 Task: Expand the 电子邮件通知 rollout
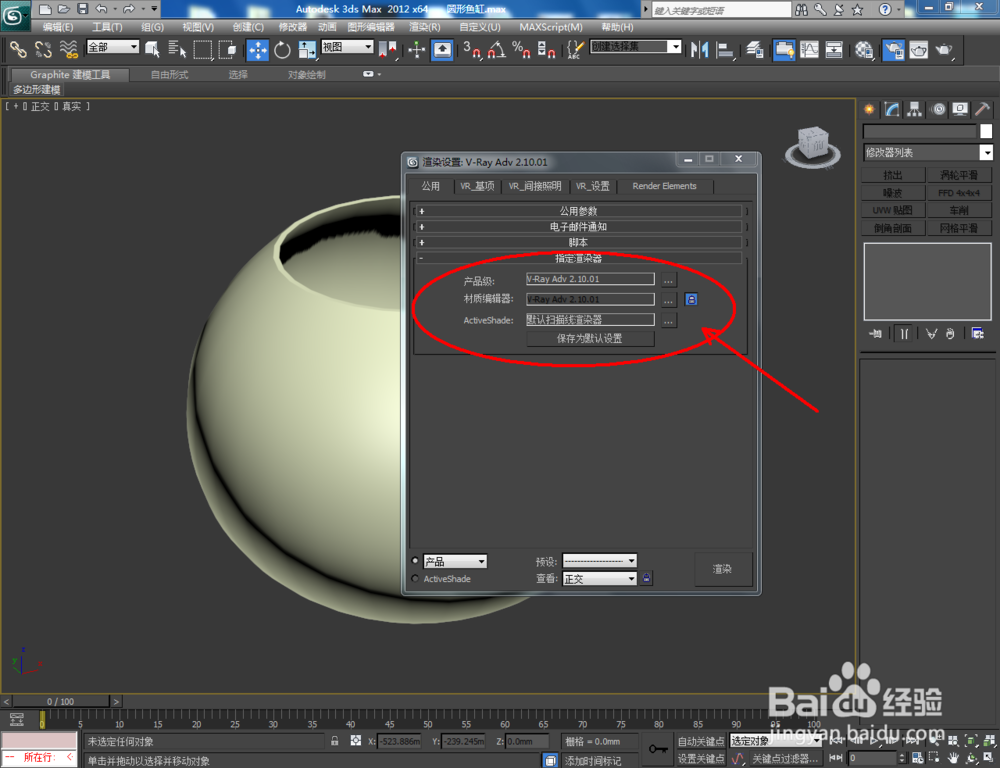click(x=578, y=227)
